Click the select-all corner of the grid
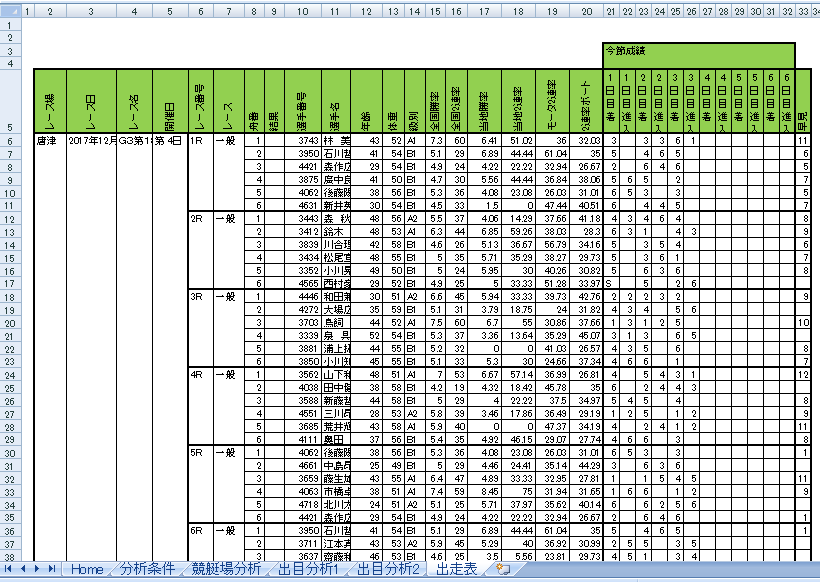820x582 pixels. 10,10
